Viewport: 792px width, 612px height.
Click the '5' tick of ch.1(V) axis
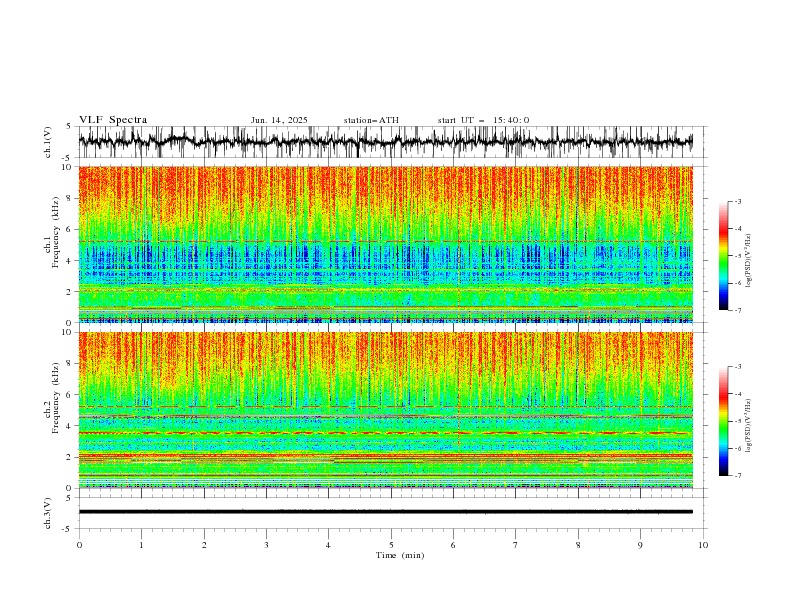70,127
